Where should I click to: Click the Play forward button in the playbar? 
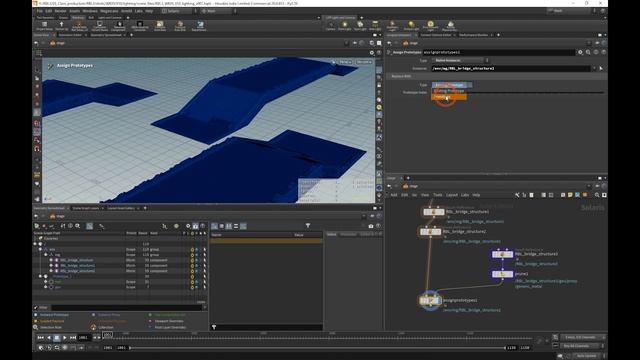coord(64,338)
